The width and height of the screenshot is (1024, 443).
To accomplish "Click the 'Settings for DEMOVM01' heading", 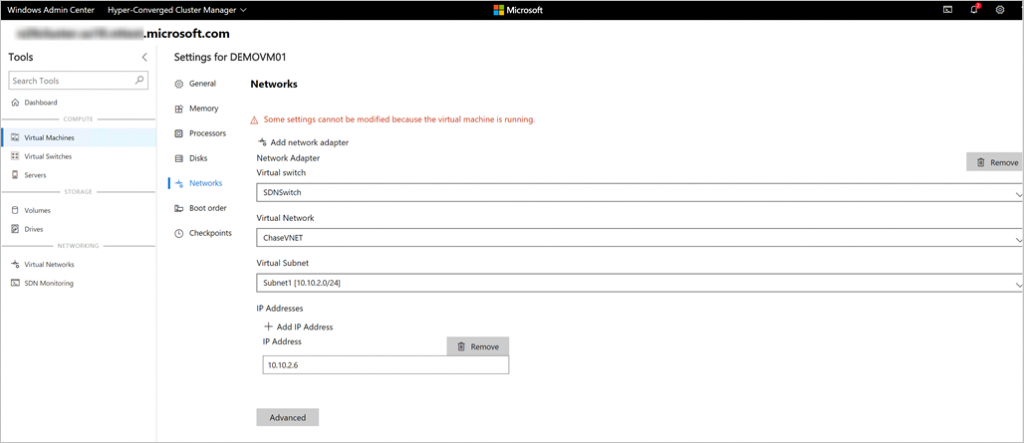I will point(230,57).
